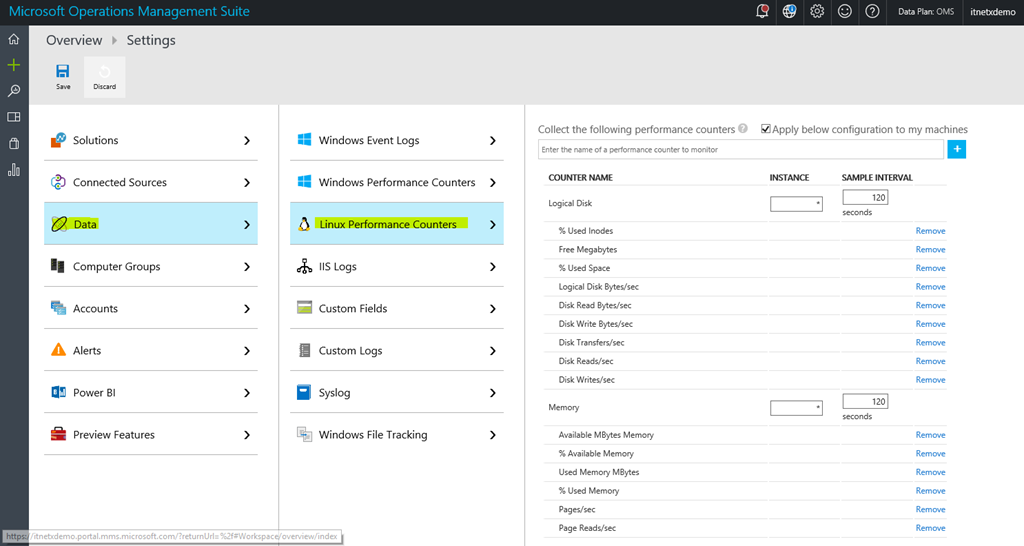Click the settings gear in top bar

[817, 12]
